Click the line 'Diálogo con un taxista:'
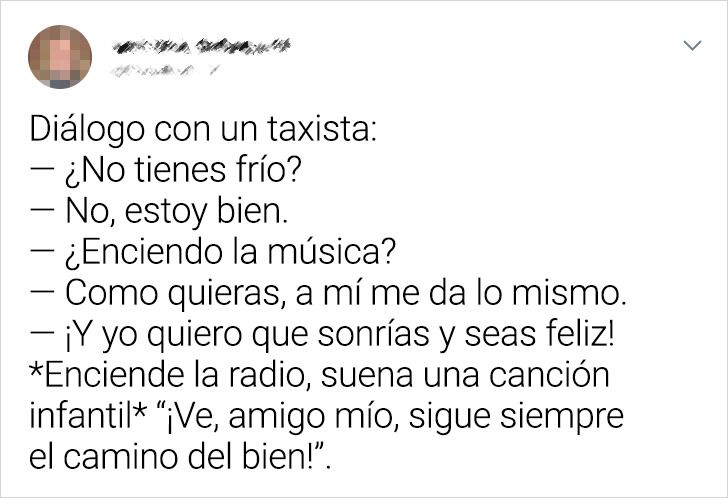 click(202, 129)
